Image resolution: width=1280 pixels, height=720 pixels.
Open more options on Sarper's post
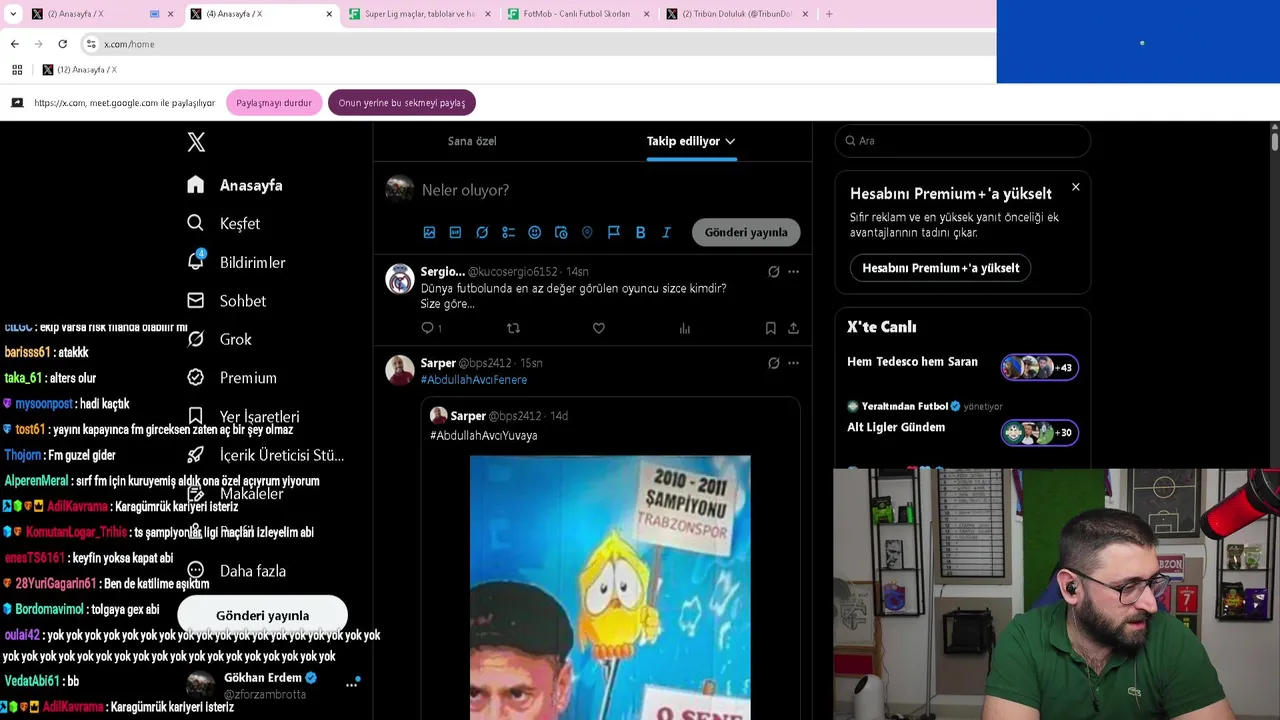click(793, 363)
